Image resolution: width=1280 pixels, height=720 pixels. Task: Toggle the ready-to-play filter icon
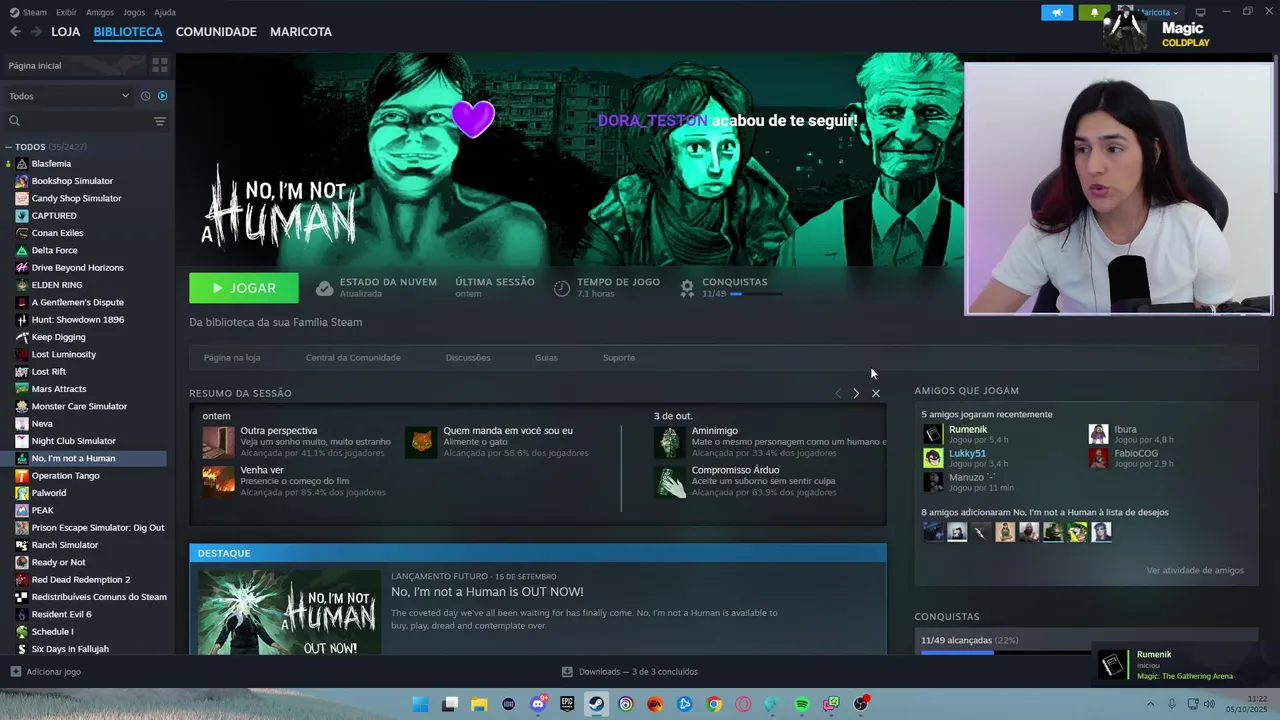point(162,96)
